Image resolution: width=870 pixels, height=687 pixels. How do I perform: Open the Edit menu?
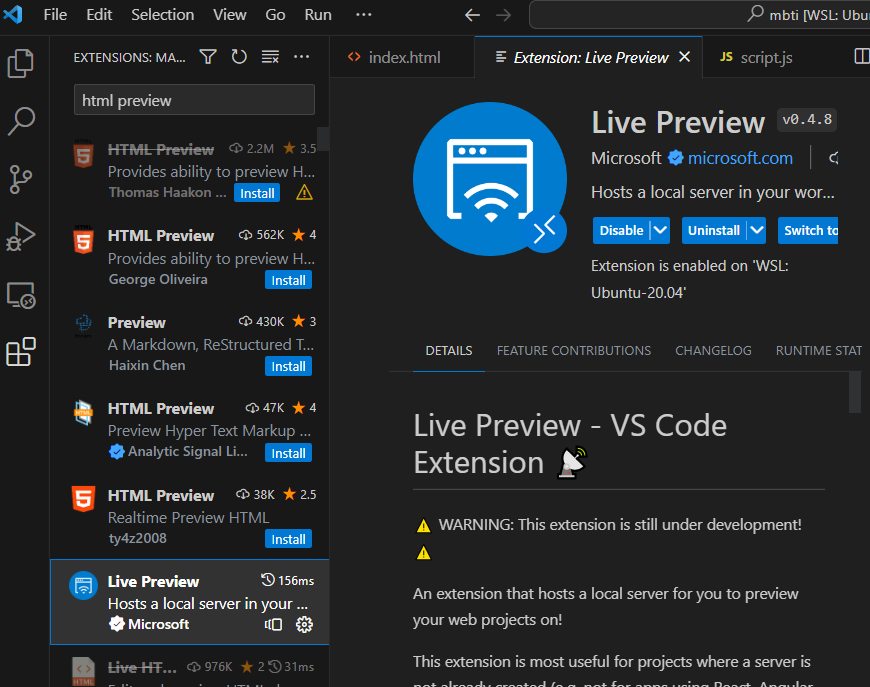pyautogui.click(x=99, y=14)
